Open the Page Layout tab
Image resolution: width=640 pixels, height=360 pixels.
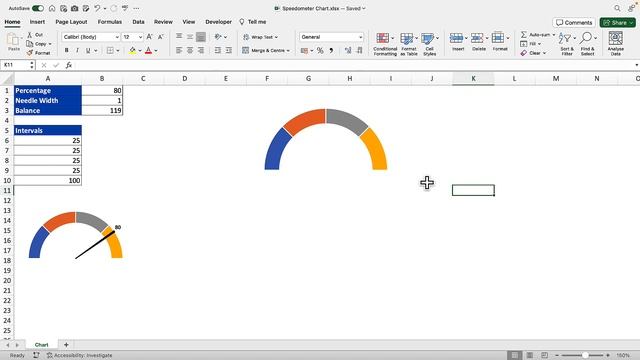point(71,22)
